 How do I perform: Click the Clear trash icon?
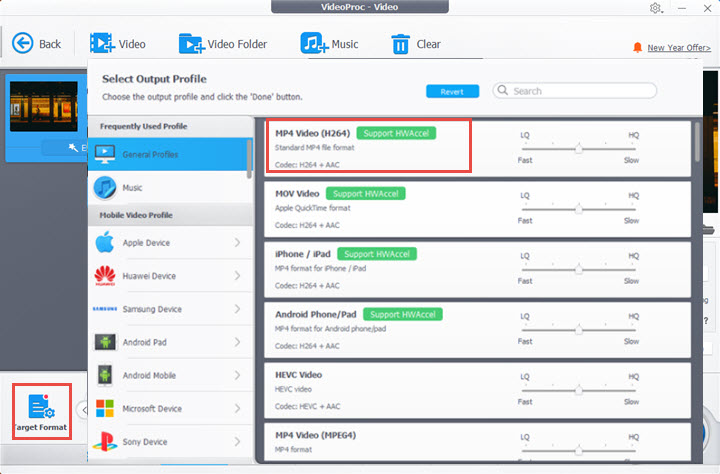coord(400,44)
